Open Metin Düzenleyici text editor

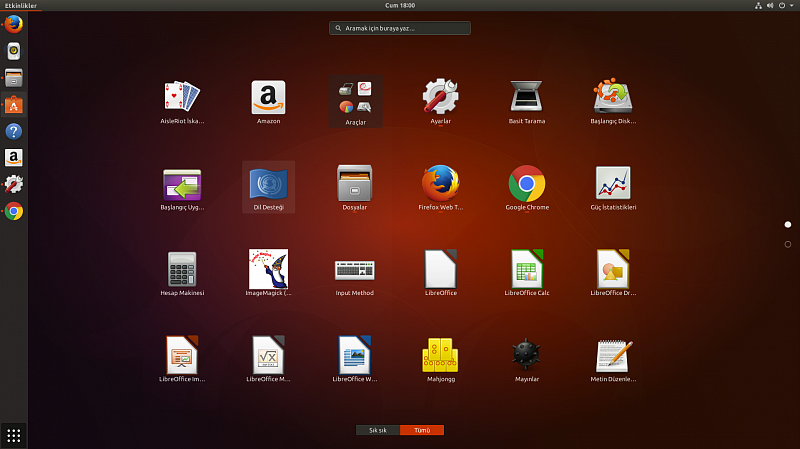tap(613, 359)
